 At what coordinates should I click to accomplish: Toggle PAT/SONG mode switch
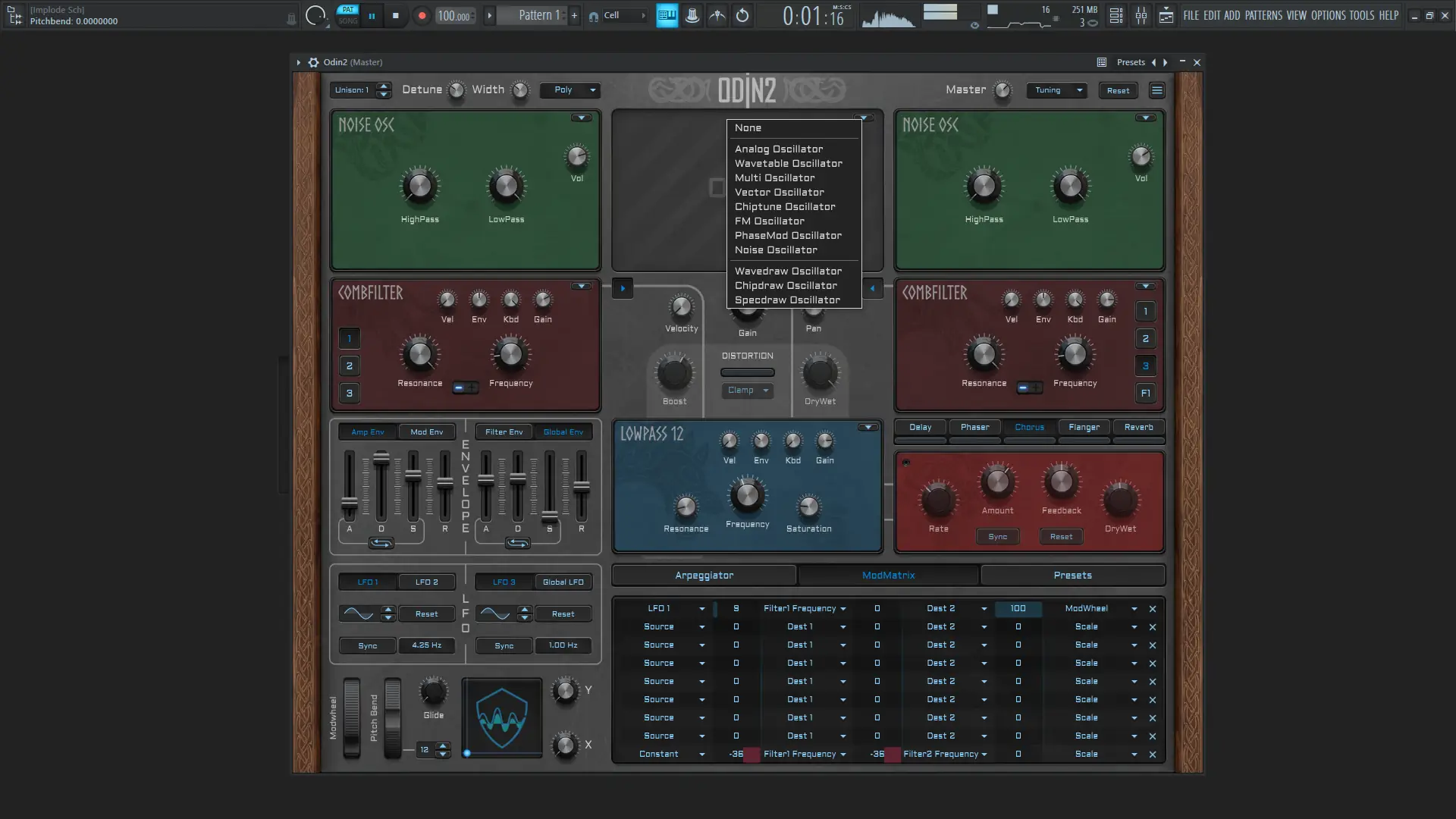[348, 15]
